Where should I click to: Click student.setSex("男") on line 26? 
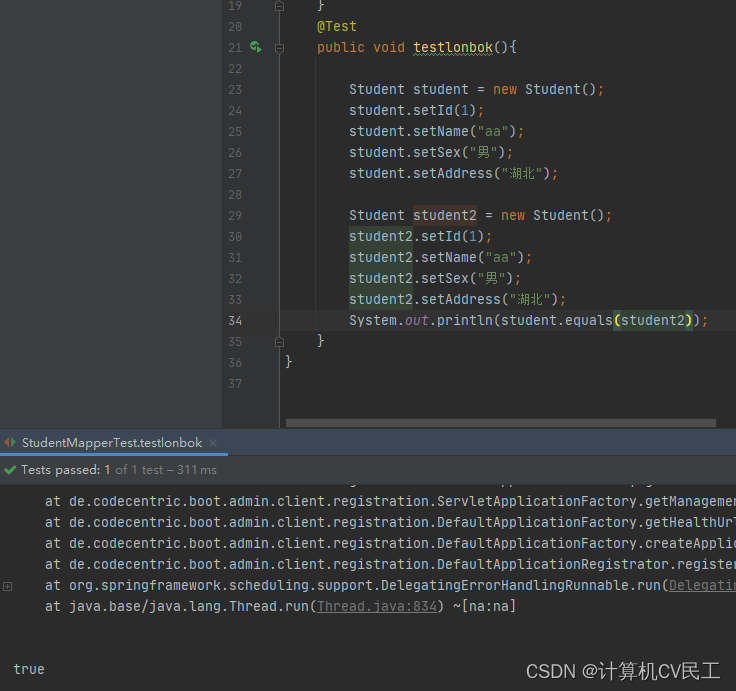click(x=430, y=152)
